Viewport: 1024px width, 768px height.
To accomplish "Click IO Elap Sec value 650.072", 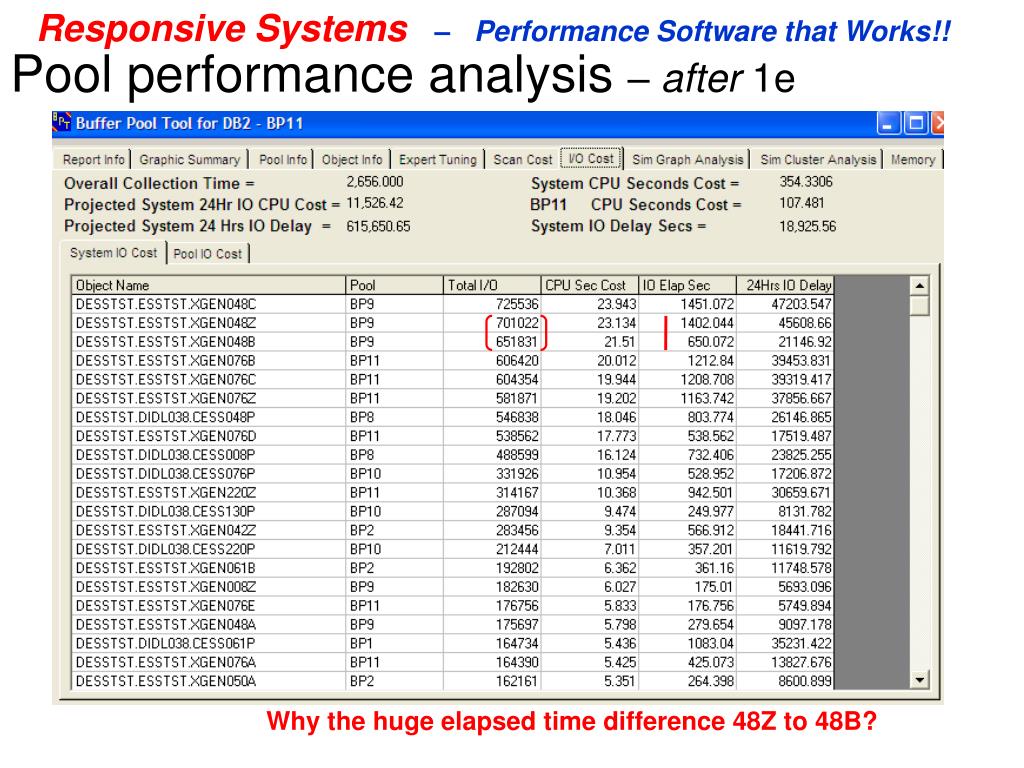I will click(x=711, y=342).
